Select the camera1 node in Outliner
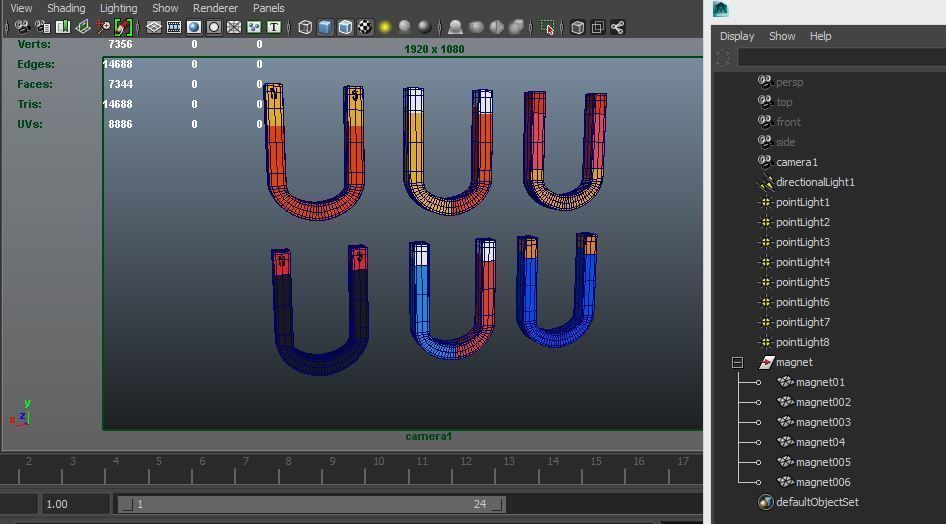This screenshot has height=524, width=946. point(796,162)
